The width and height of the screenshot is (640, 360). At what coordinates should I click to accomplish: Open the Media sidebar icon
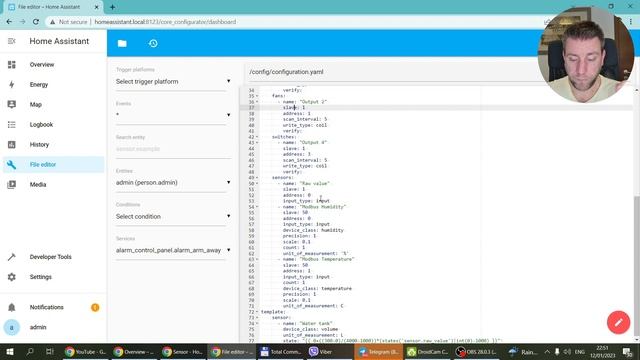pyautogui.click(x=11, y=184)
